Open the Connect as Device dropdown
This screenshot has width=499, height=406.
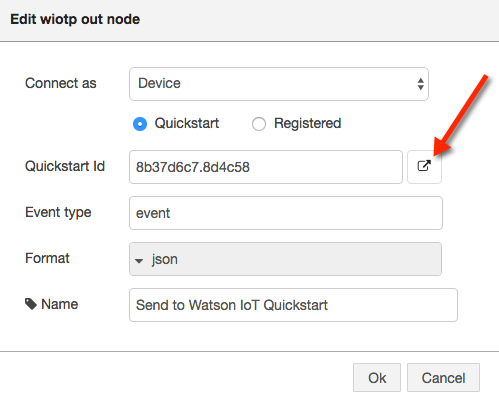pos(279,84)
